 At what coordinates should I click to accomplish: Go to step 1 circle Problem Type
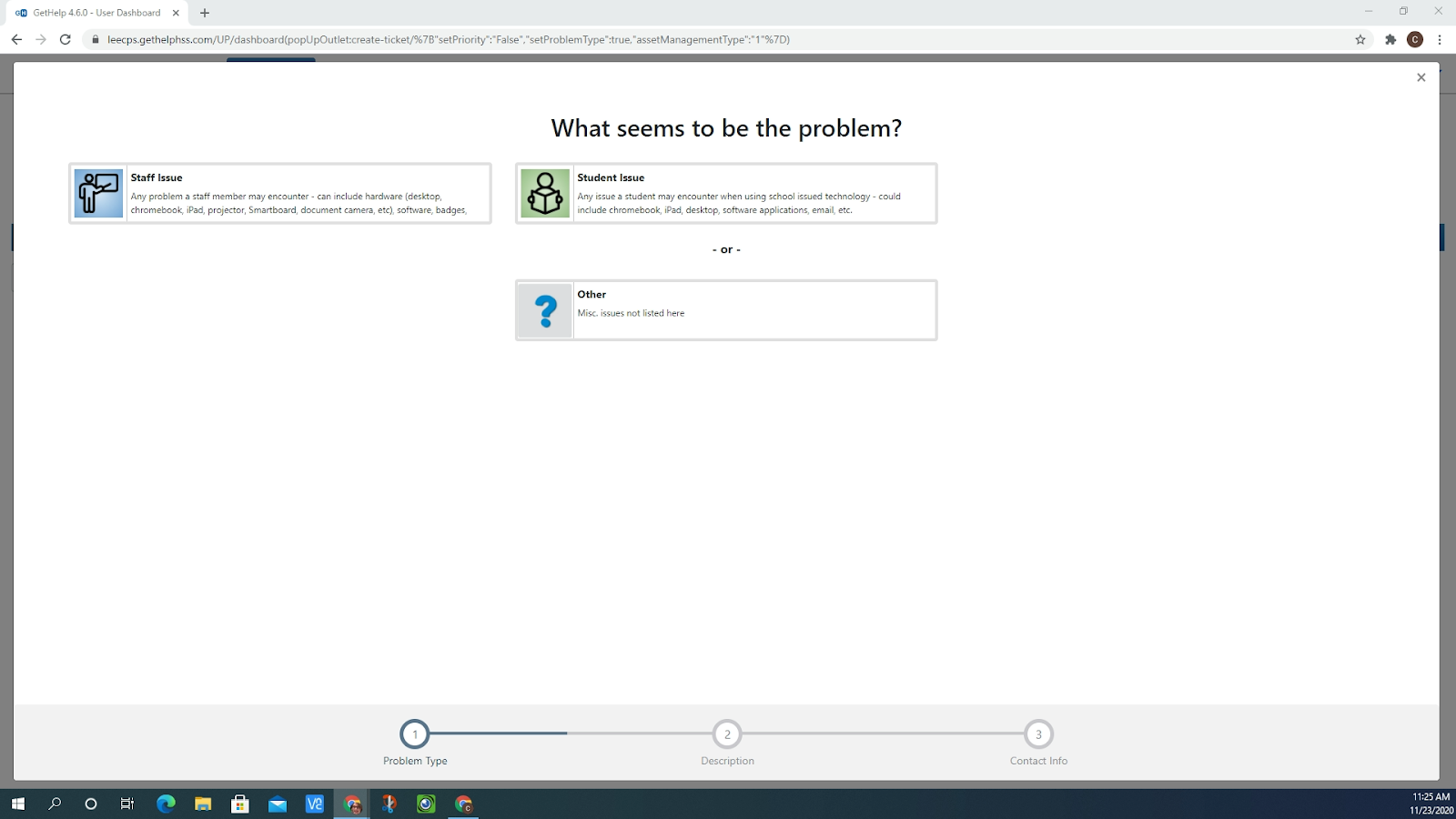(x=415, y=734)
